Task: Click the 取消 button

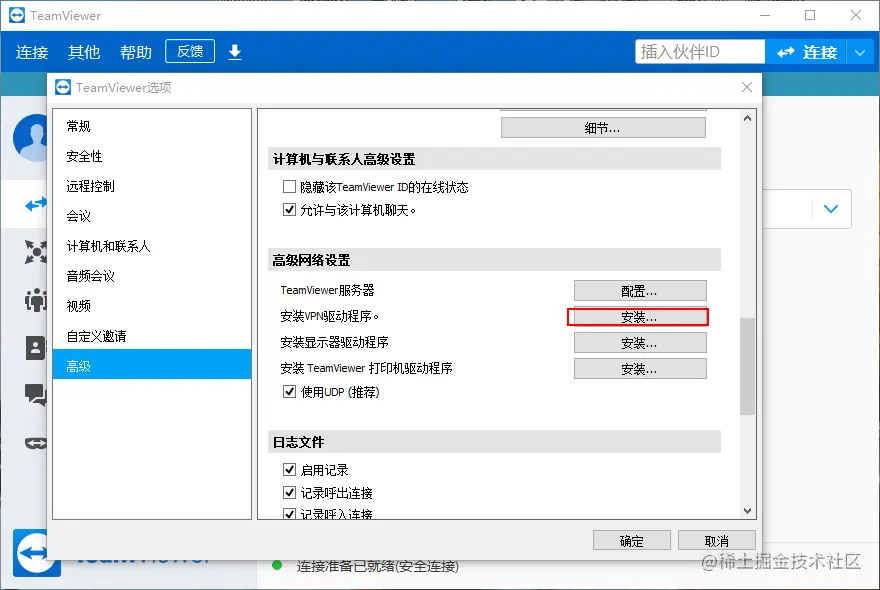Action: 717,541
